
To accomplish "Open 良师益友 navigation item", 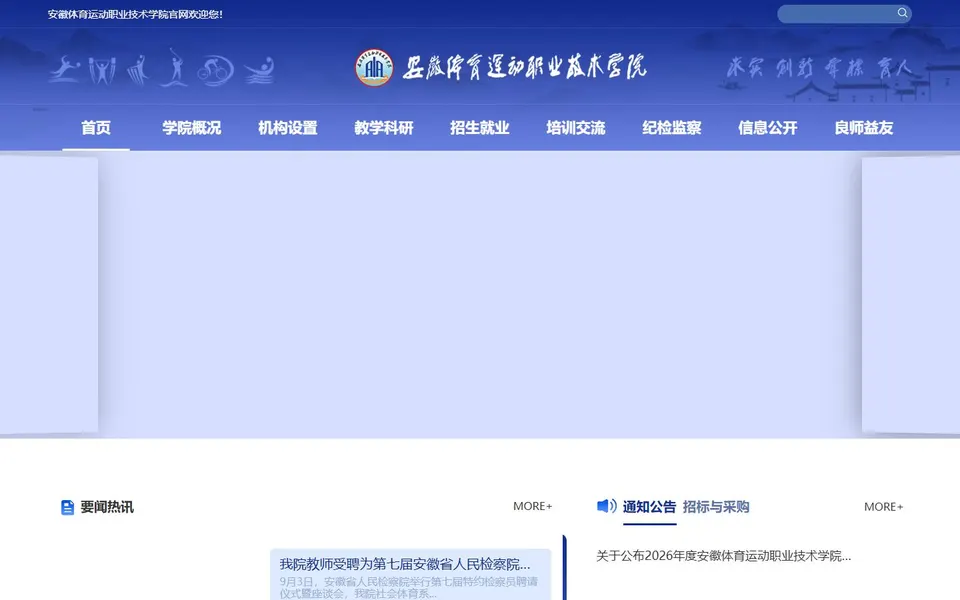I will click(864, 128).
